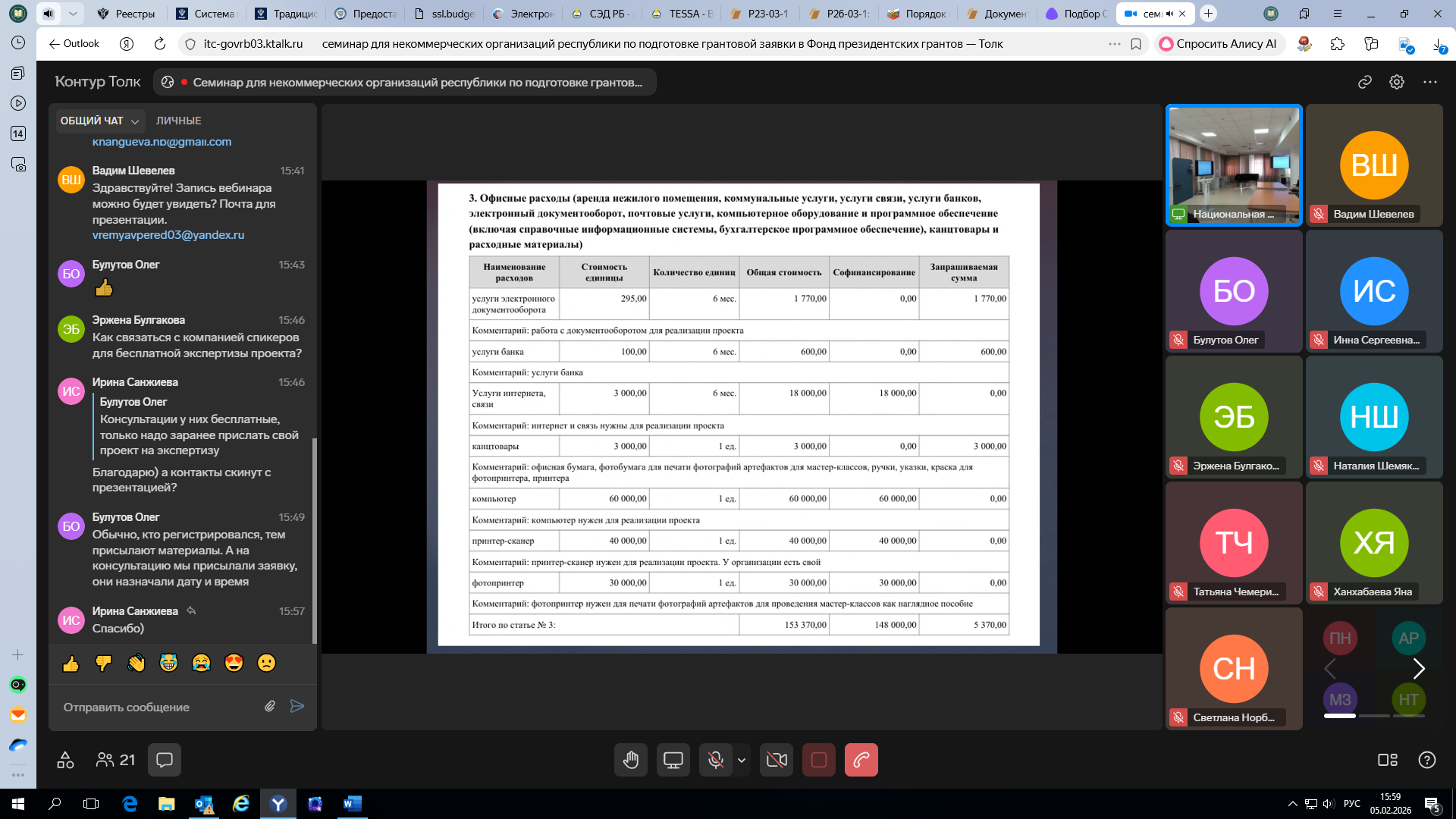
Task: Click the message input field
Action: click(x=159, y=707)
